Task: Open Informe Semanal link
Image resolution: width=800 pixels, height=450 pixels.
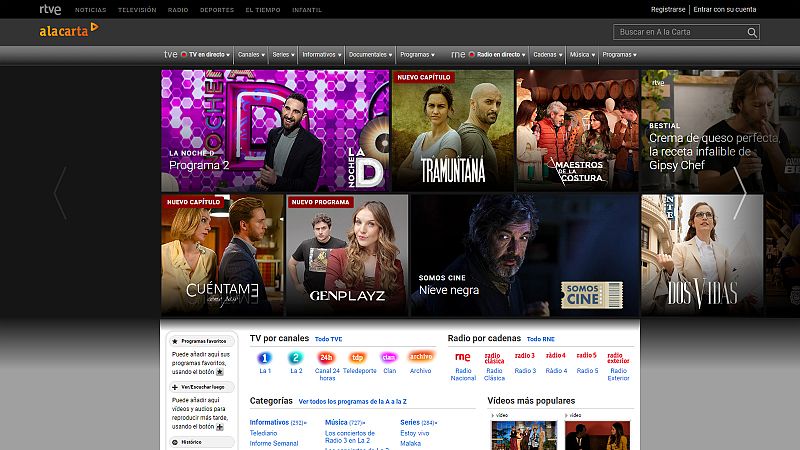Action: click(x=273, y=443)
